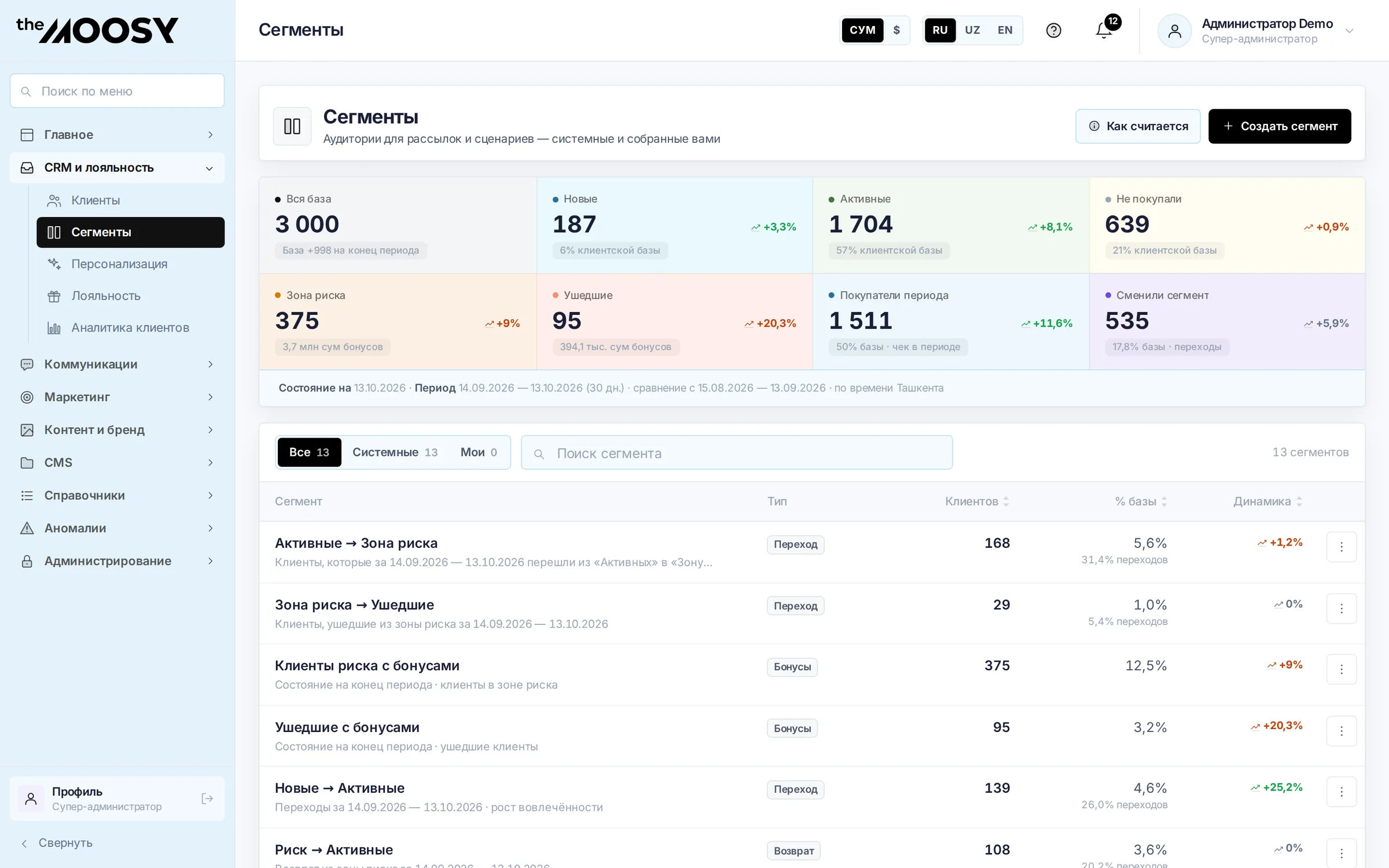This screenshot has width=1389, height=868.
Task: Click the user avatar icon in header
Action: tap(1174, 31)
